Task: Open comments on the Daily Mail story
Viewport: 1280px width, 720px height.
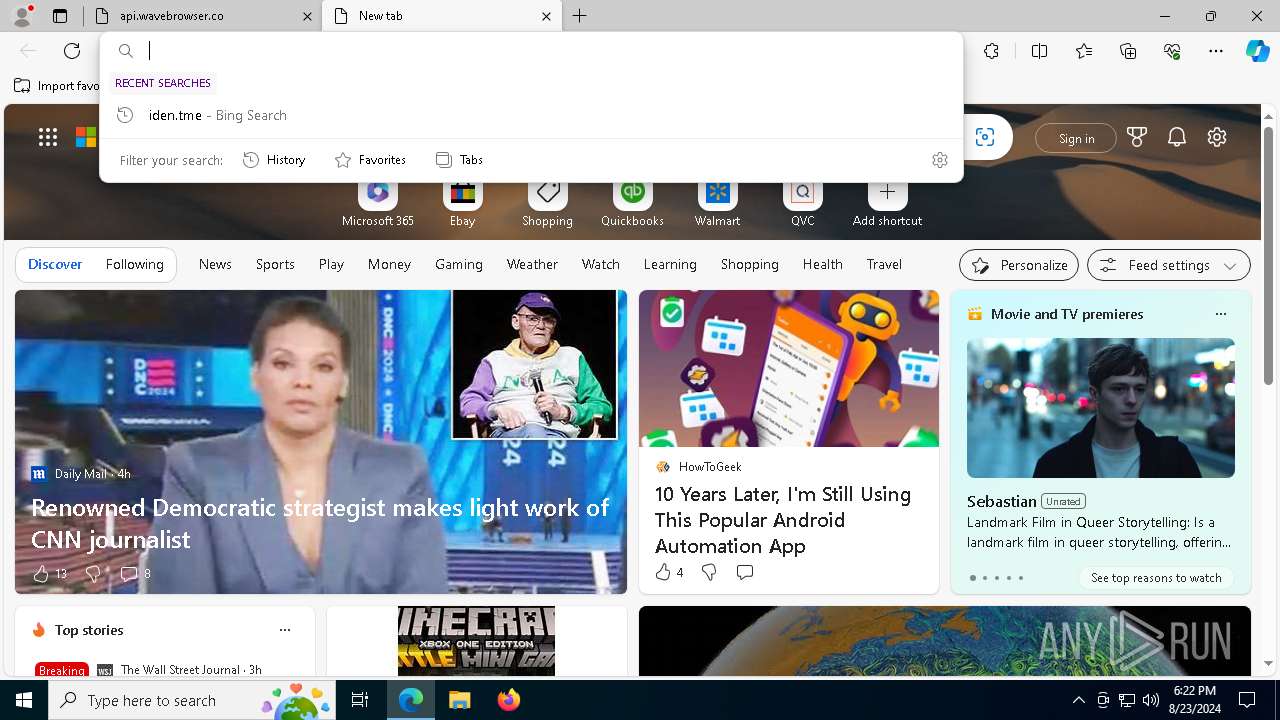Action: pyautogui.click(x=135, y=573)
